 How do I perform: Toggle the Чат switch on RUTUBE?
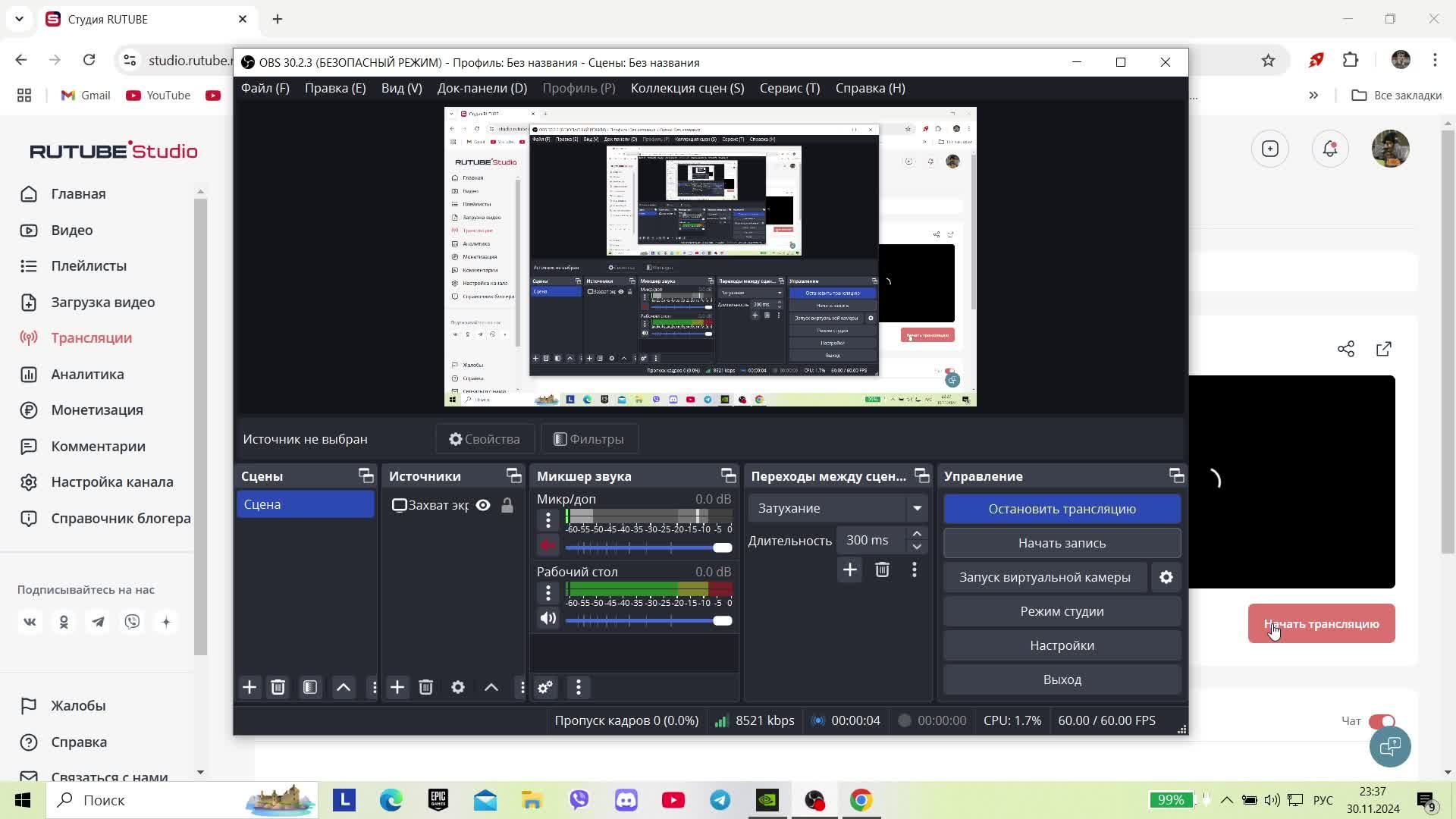point(1382,720)
